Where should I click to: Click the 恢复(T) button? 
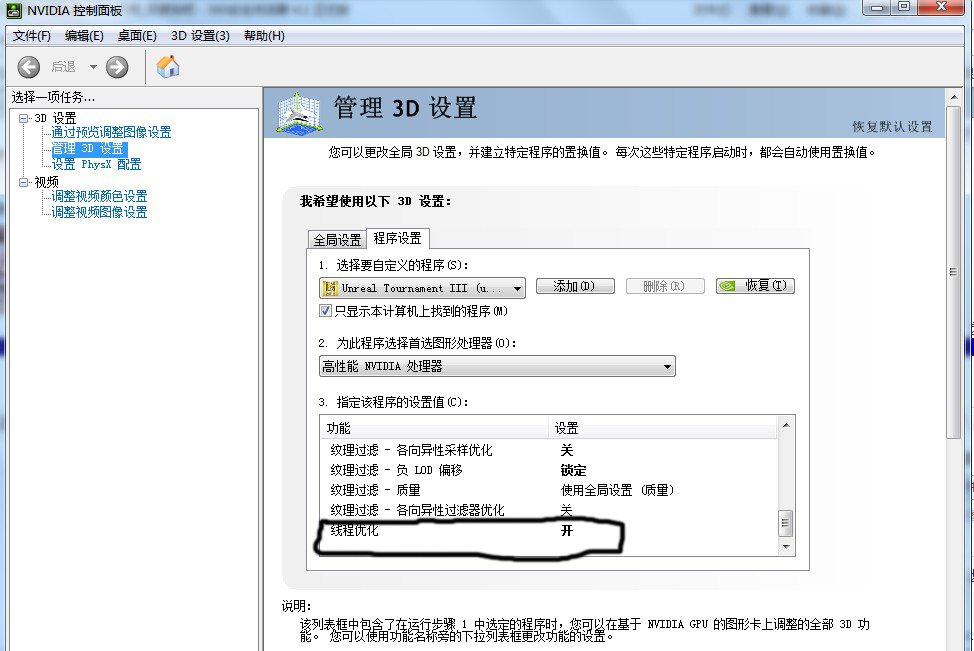click(x=755, y=286)
